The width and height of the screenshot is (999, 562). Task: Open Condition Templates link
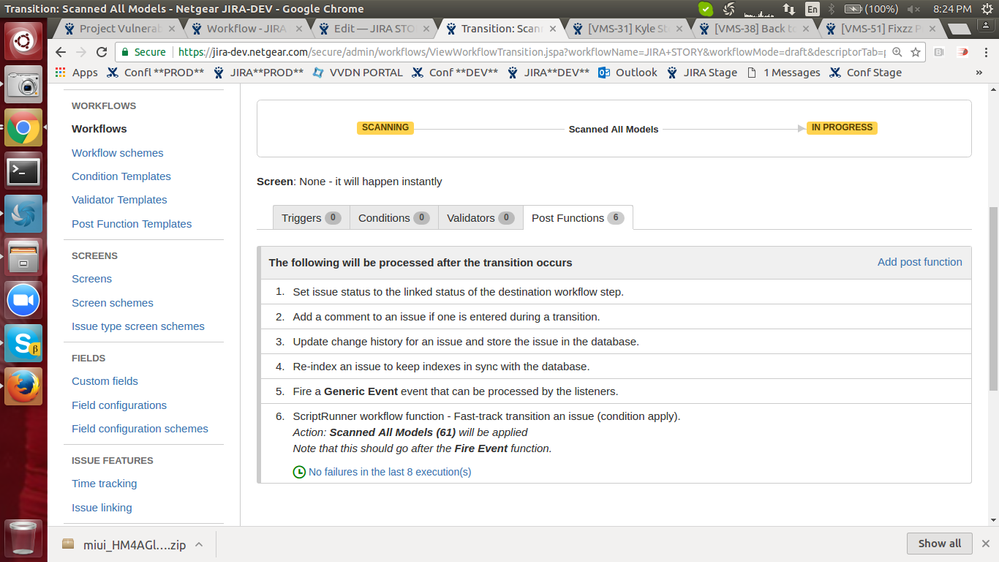click(121, 176)
